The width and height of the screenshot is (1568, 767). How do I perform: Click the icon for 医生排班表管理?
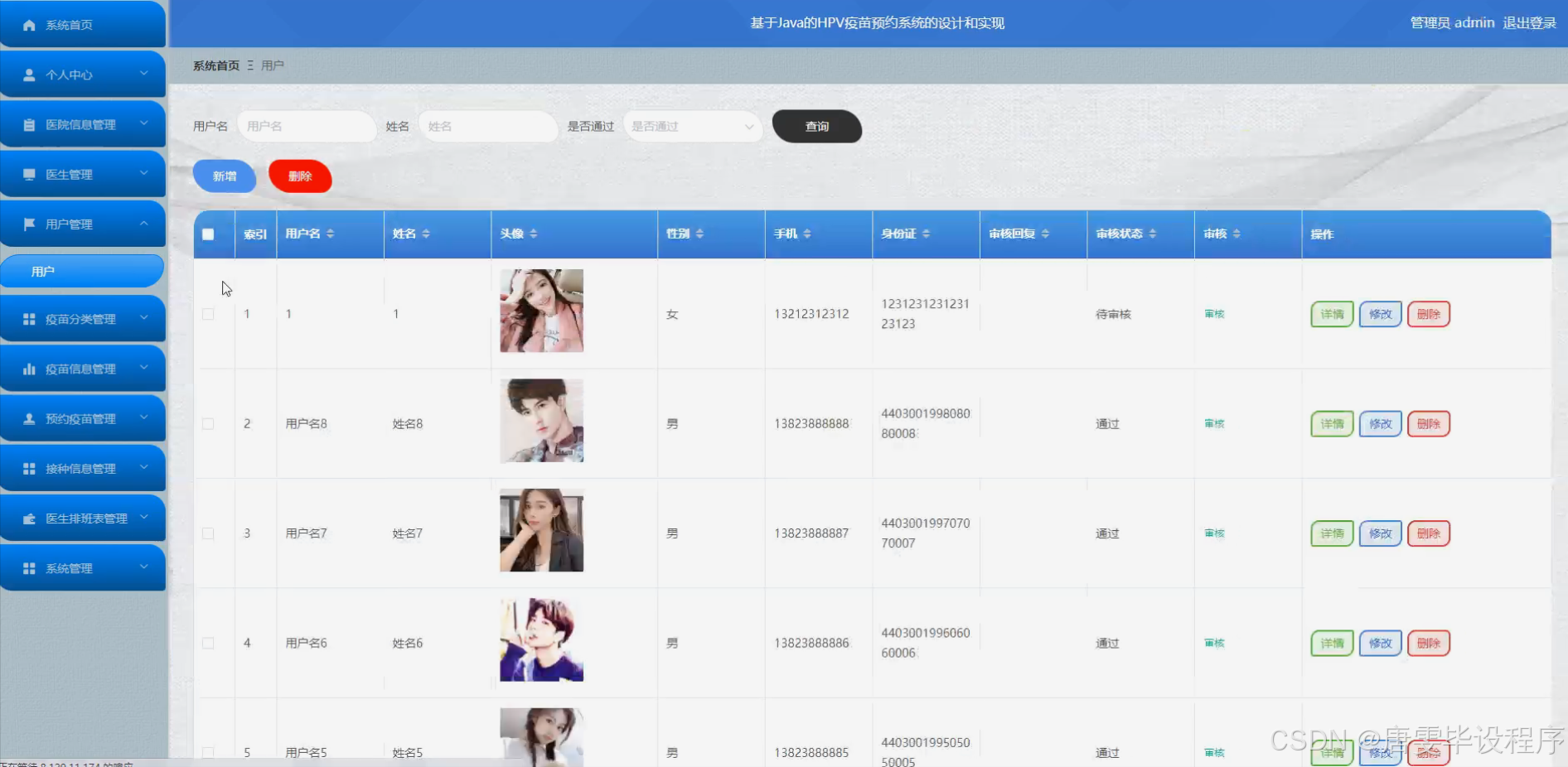(29, 519)
